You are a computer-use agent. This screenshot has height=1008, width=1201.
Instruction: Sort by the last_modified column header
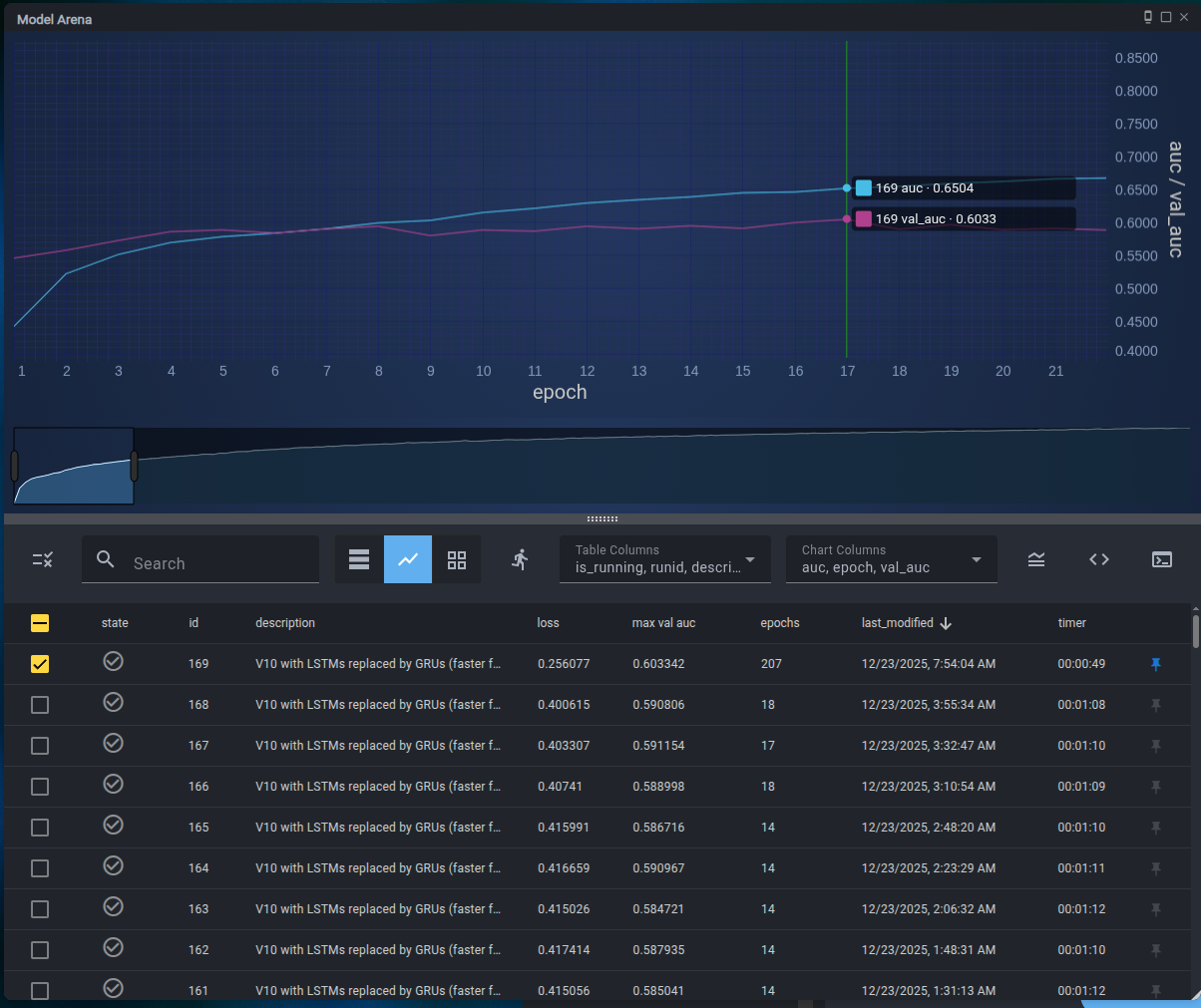tap(897, 623)
